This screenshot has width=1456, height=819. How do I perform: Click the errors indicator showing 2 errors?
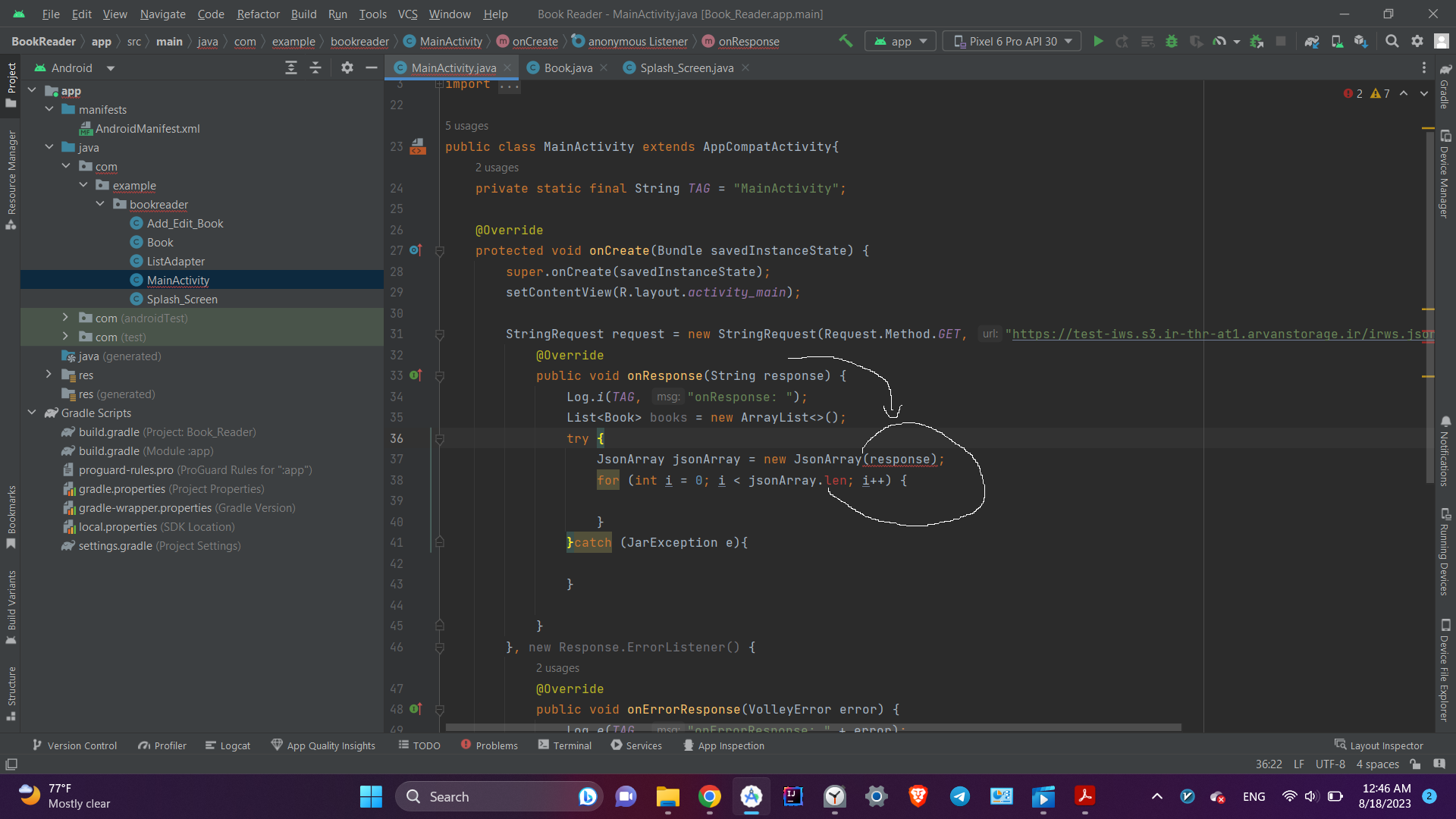click(x=1353, y=93)
